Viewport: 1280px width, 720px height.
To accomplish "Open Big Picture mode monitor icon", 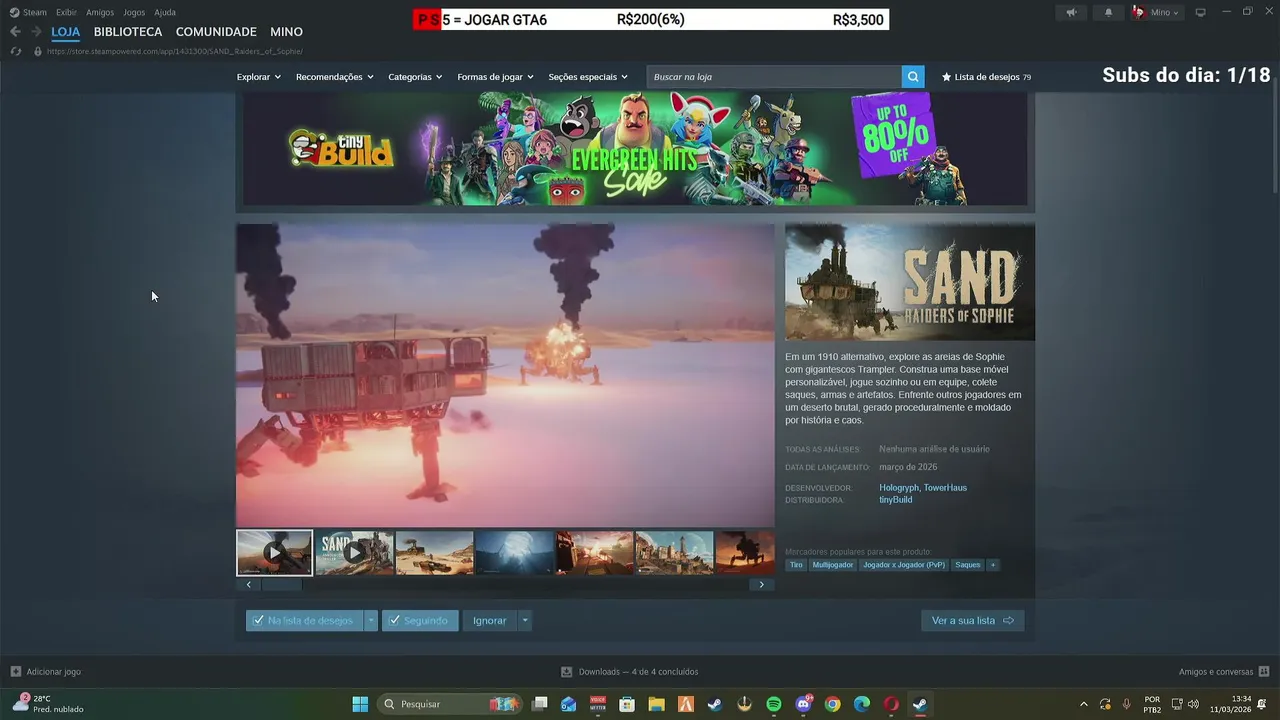I will click(x=1201, y=12).
